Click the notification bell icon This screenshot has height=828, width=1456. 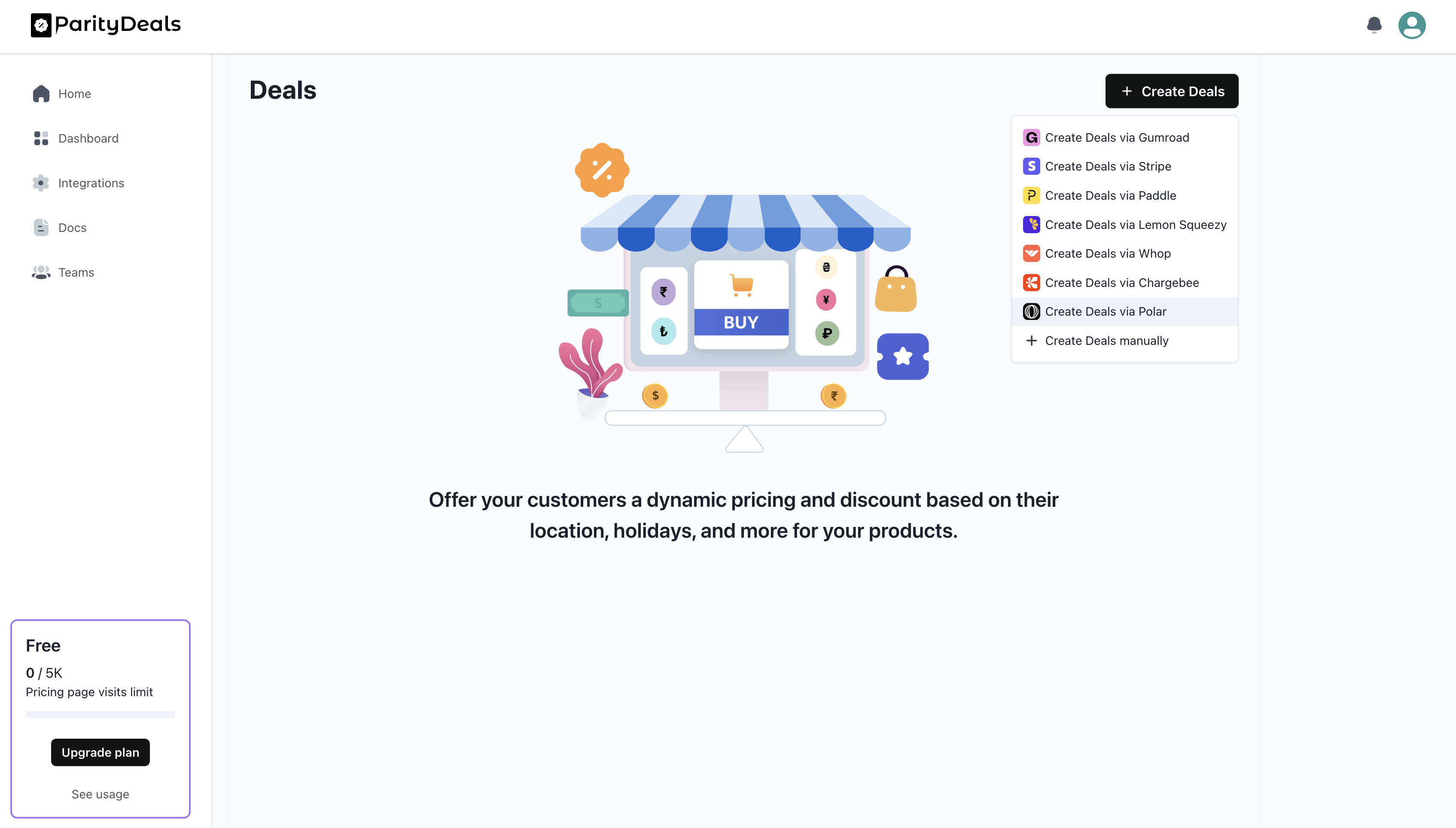(1374, 25)
